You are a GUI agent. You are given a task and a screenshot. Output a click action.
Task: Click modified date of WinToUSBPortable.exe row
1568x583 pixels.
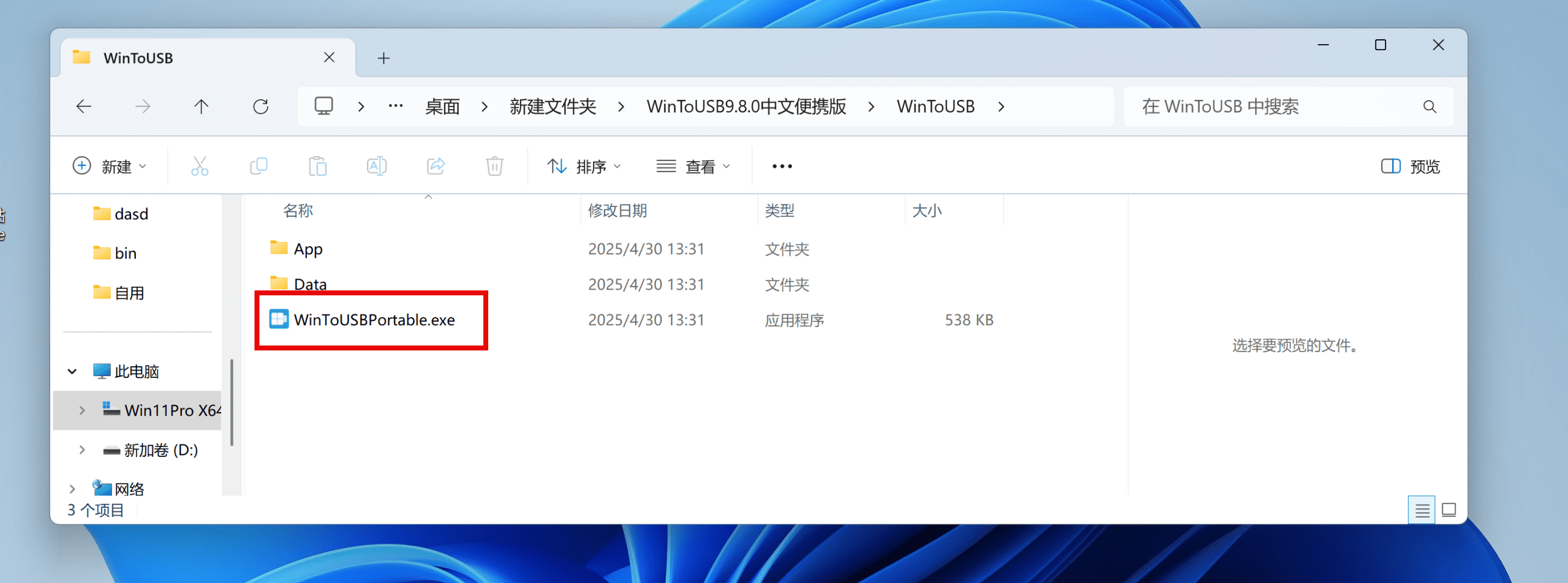[646, 320]
